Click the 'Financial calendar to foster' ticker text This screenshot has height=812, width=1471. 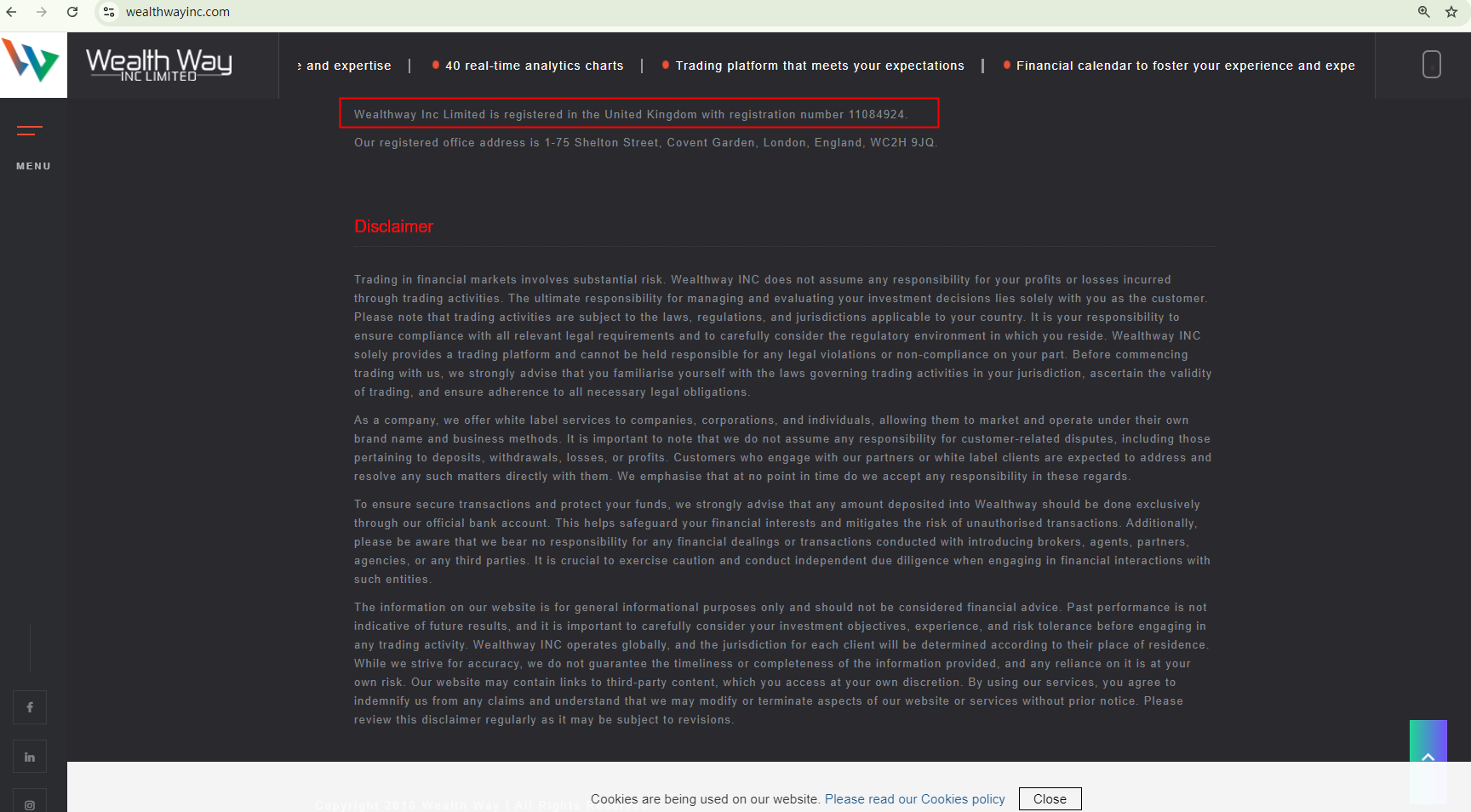[1185, 66]
